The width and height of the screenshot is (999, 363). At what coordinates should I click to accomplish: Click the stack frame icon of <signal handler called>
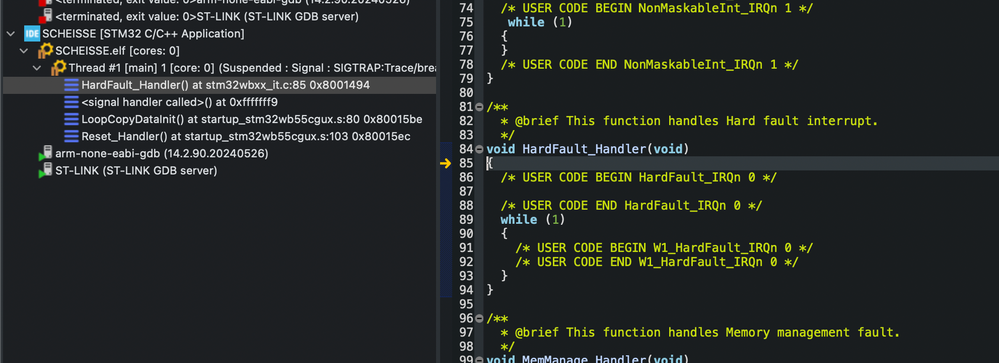pos(71,102)
